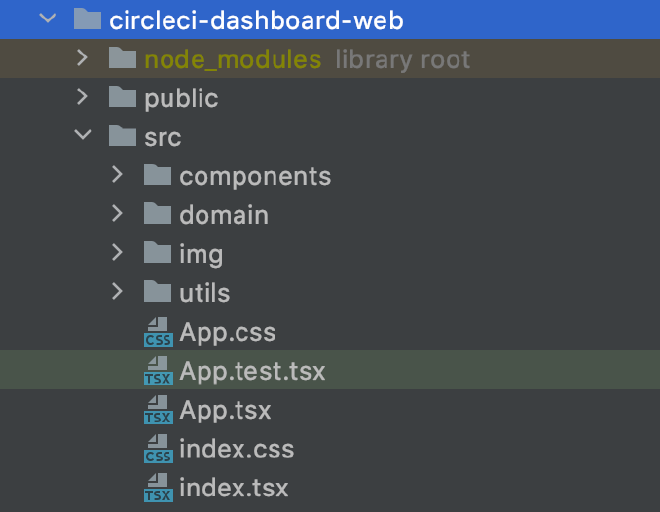Click the TSX file icon for App.tsx
Image resolution: width=660 pixels, height=512 pixels.
coord(158,410)
